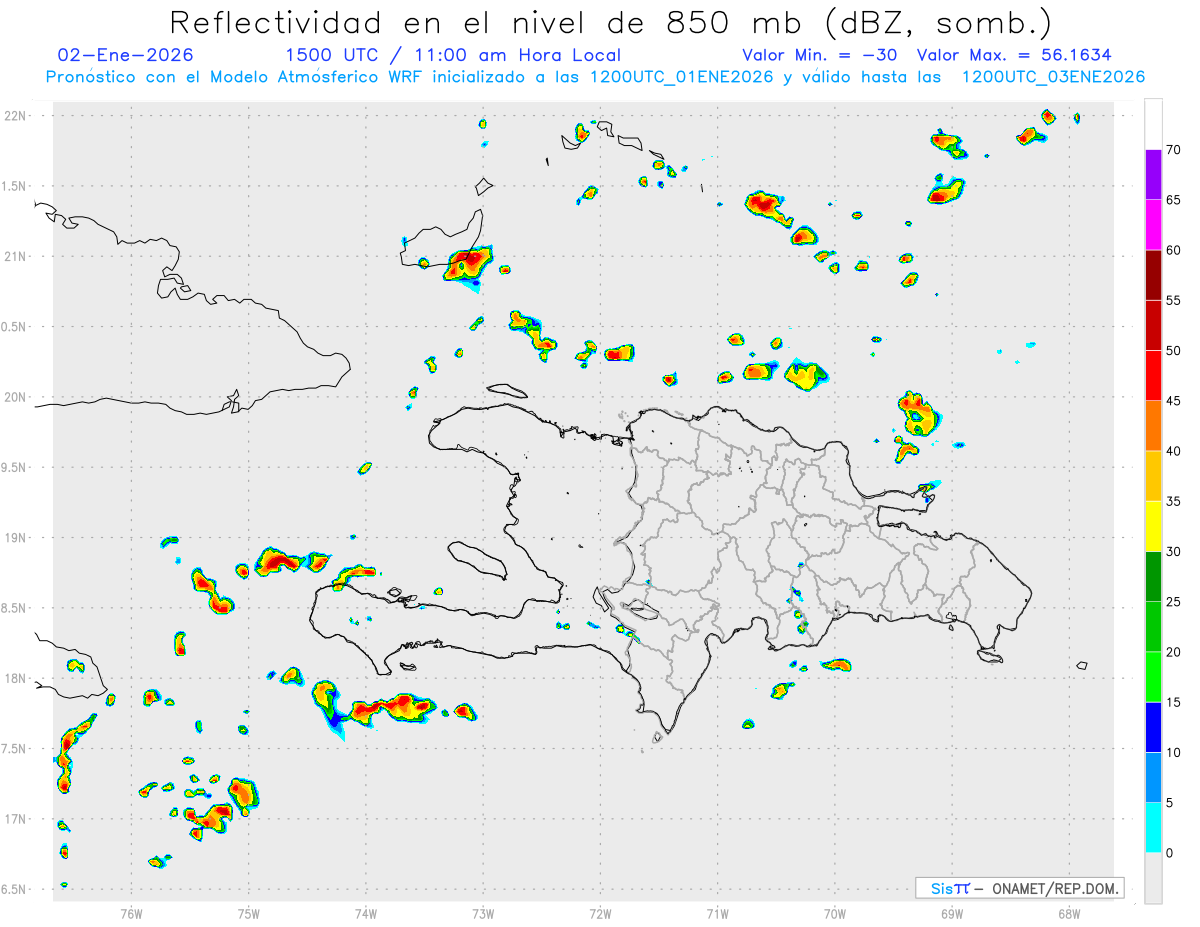
Task: Click the 'Valor Min. = -30' text
Action: [x=821, y=55]
